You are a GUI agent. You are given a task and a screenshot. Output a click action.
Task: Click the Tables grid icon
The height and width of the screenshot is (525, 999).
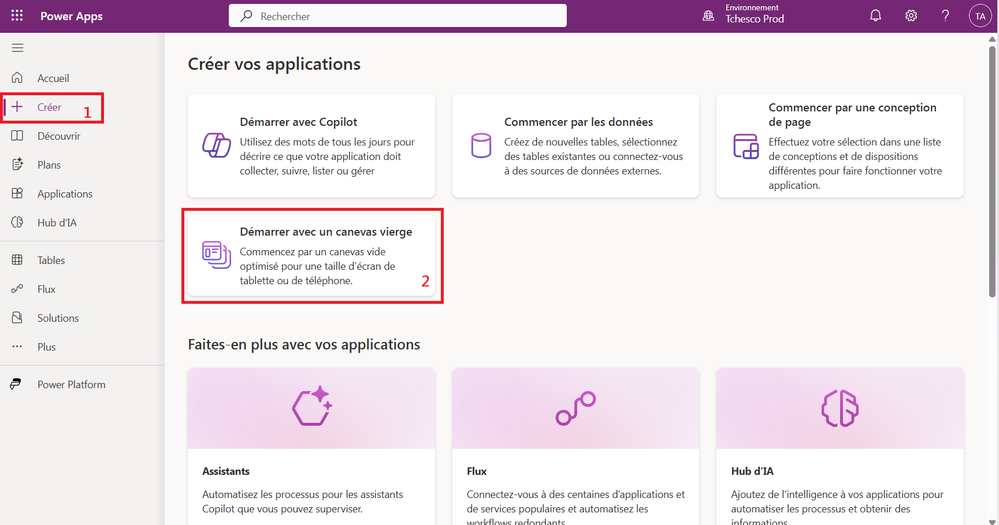point(17,260)
